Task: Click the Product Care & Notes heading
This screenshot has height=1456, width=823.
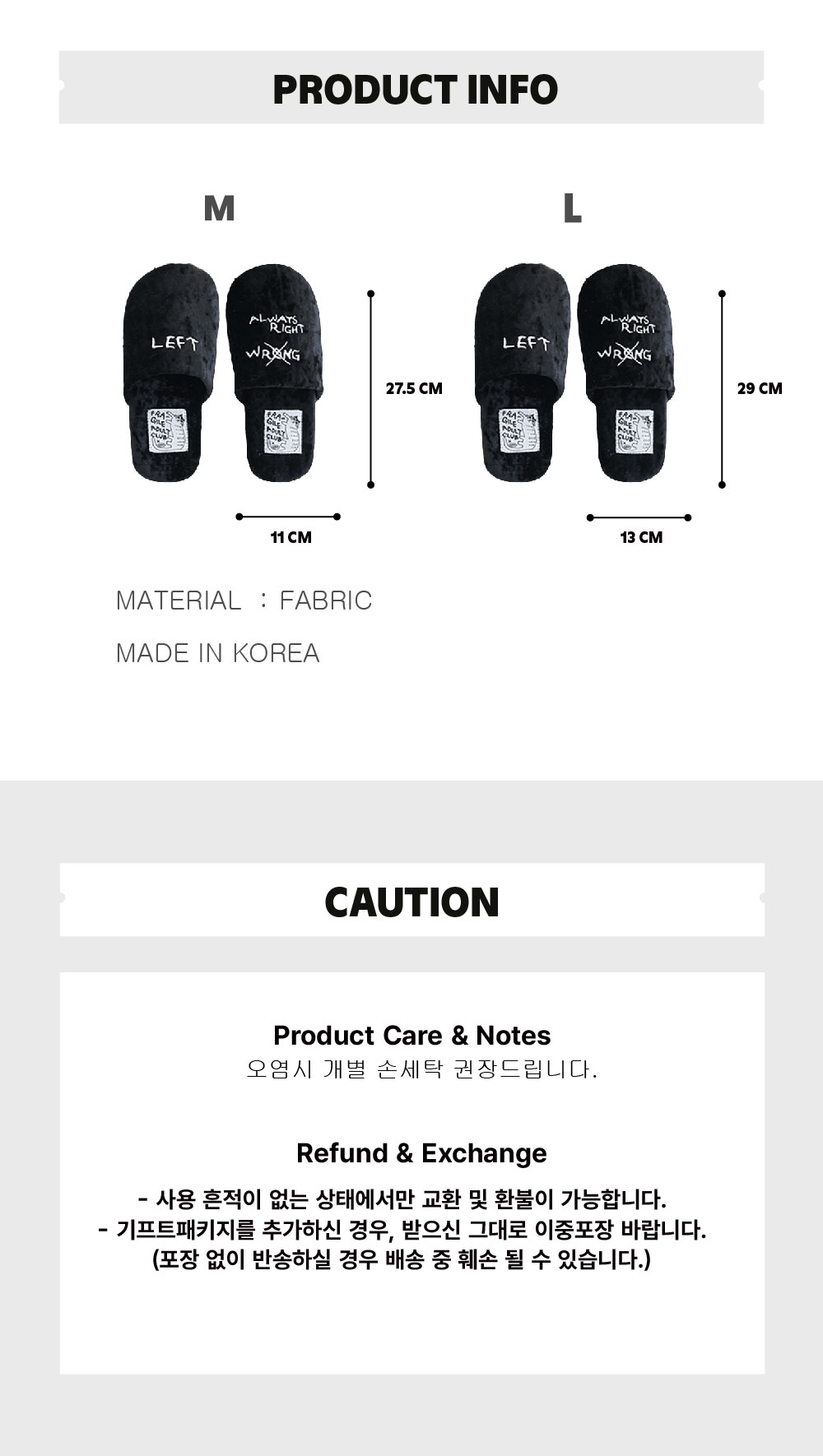Action: point(411,1035)
